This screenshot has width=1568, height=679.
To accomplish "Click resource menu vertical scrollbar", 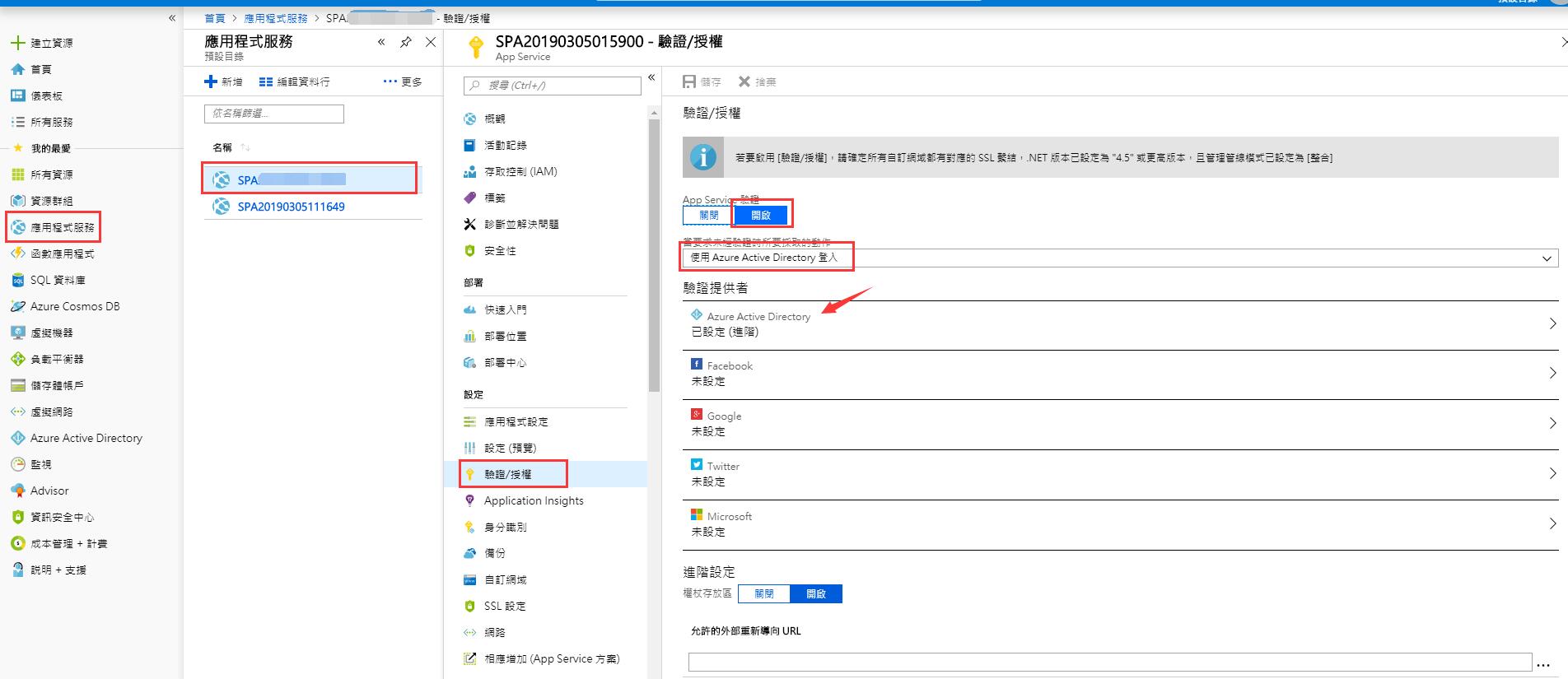I will pos(654,255).
